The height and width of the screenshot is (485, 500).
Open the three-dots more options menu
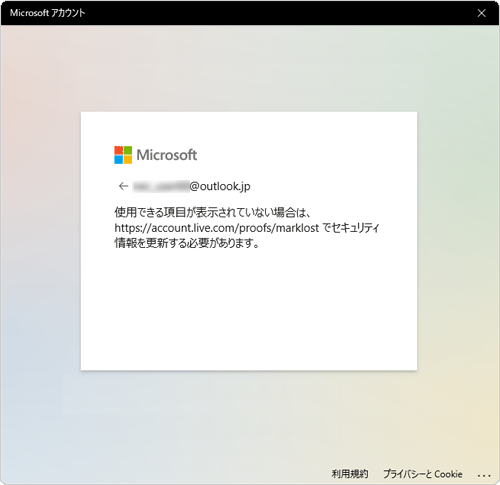point(484,475)
